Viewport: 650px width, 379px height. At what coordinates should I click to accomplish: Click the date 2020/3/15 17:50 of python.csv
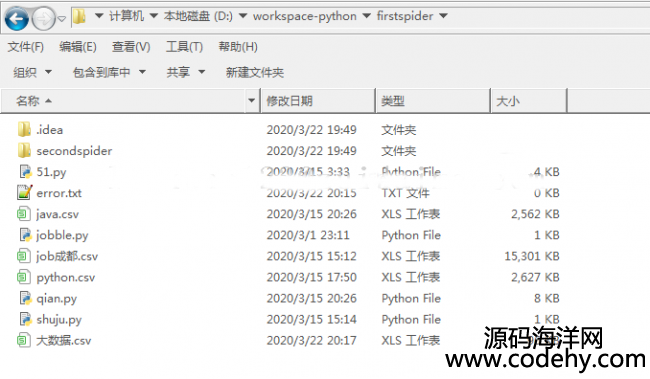pos(311,277)
